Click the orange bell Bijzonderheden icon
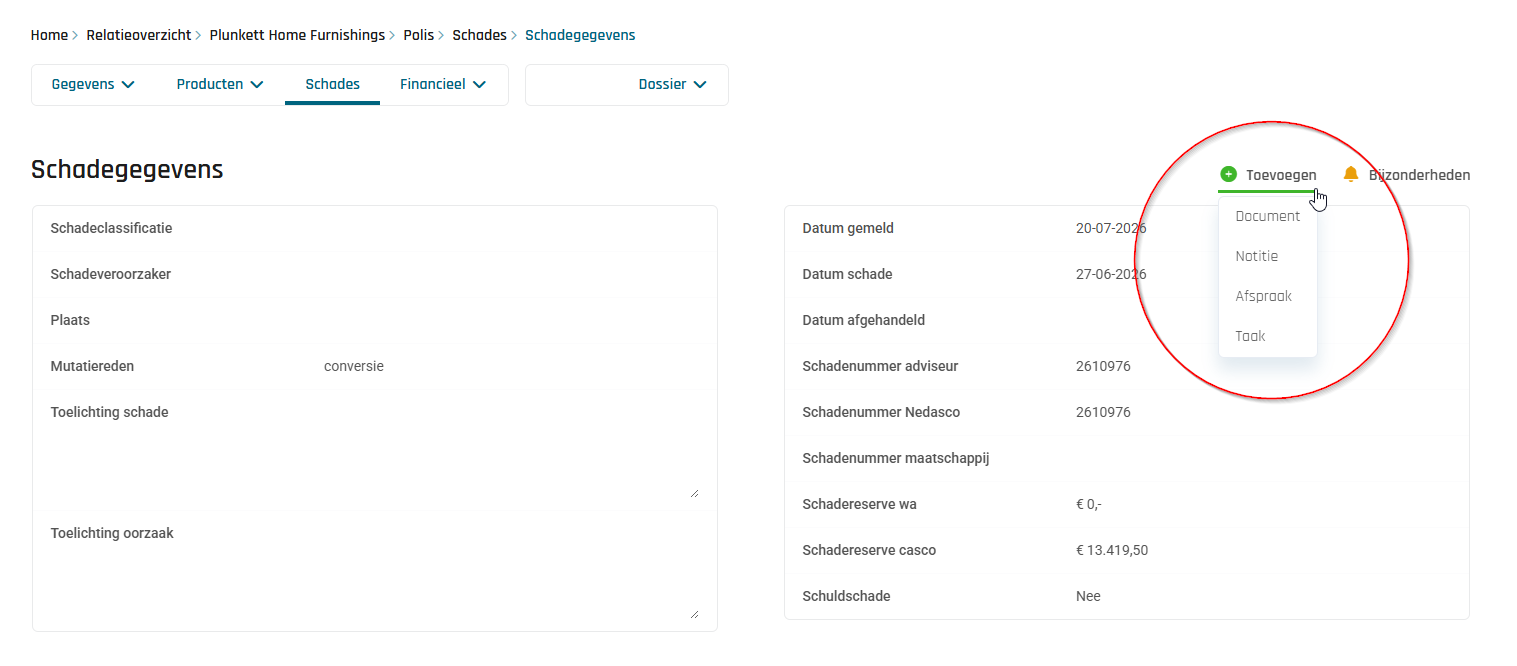 pyautogui.click(x=1351, y=175)
